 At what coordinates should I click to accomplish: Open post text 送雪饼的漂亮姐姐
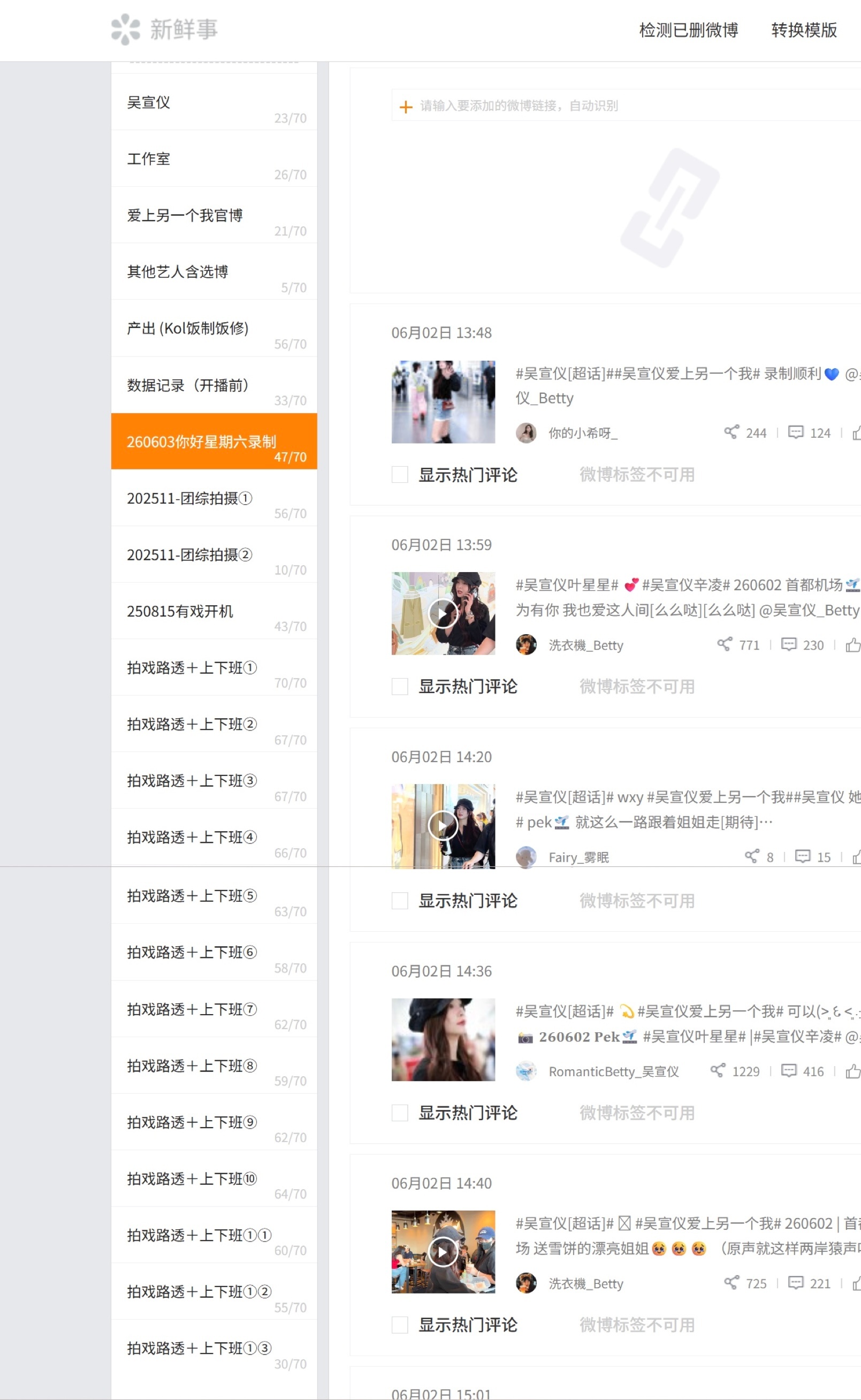591,1249
